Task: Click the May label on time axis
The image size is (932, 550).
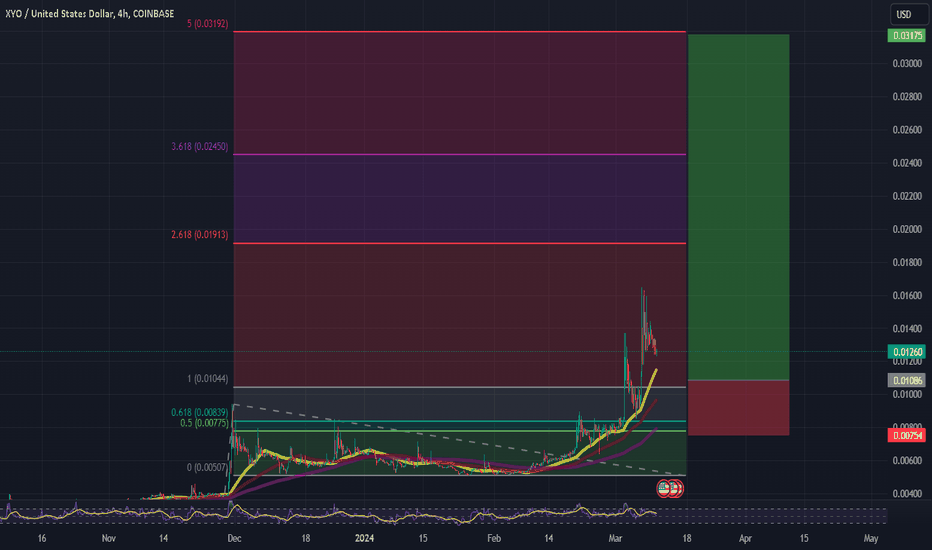Action: (871, 538)
